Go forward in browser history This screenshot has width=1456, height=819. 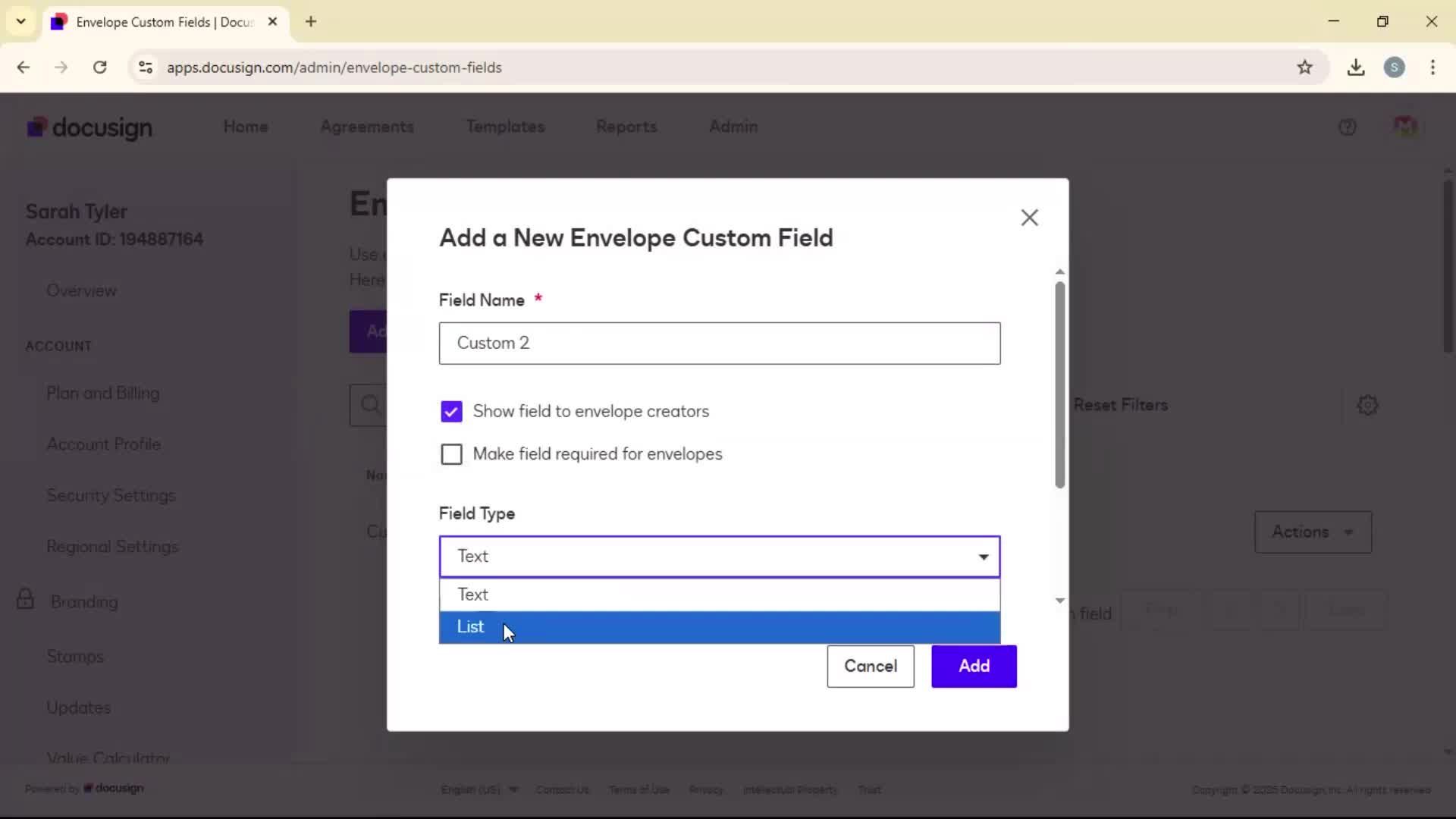coord(61,67)
